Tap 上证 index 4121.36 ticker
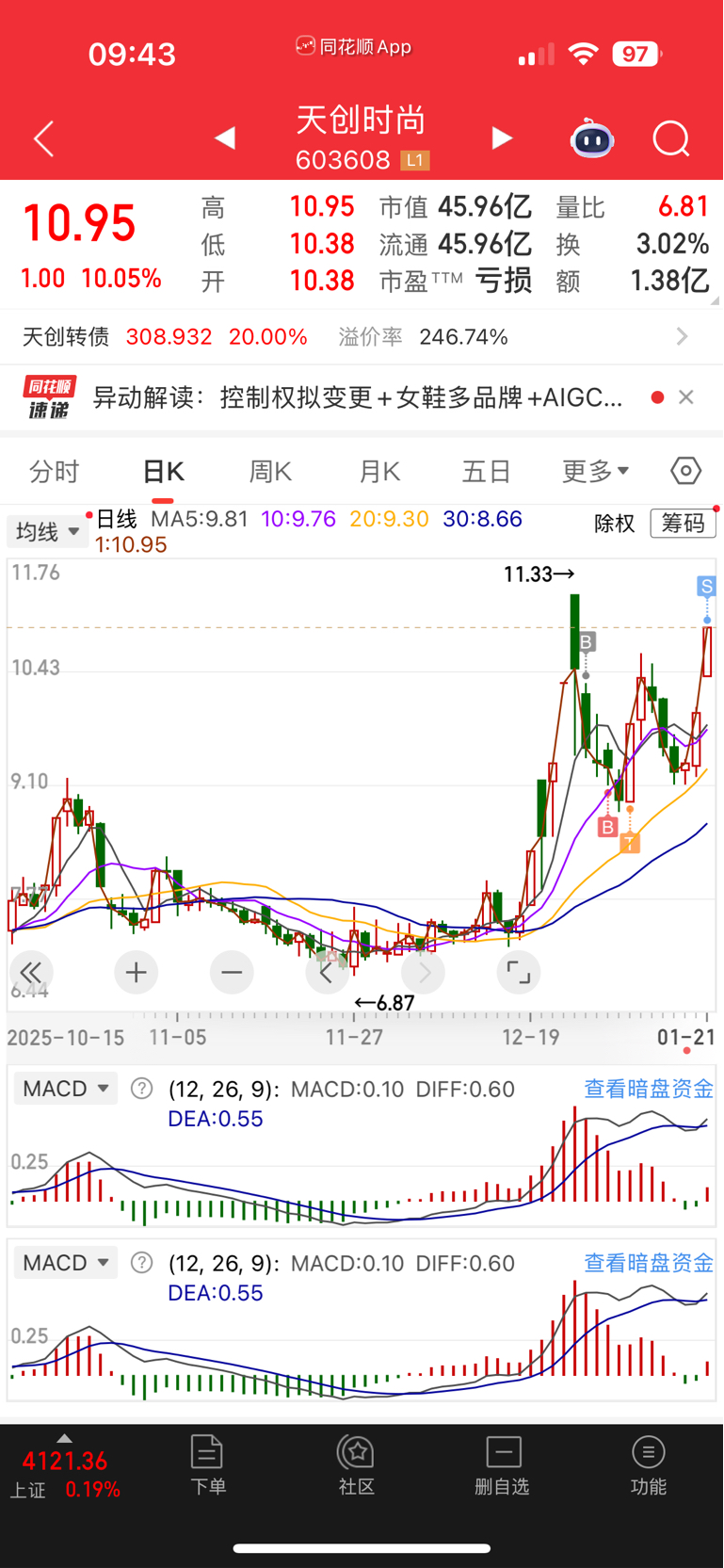 coord(64,1475)
